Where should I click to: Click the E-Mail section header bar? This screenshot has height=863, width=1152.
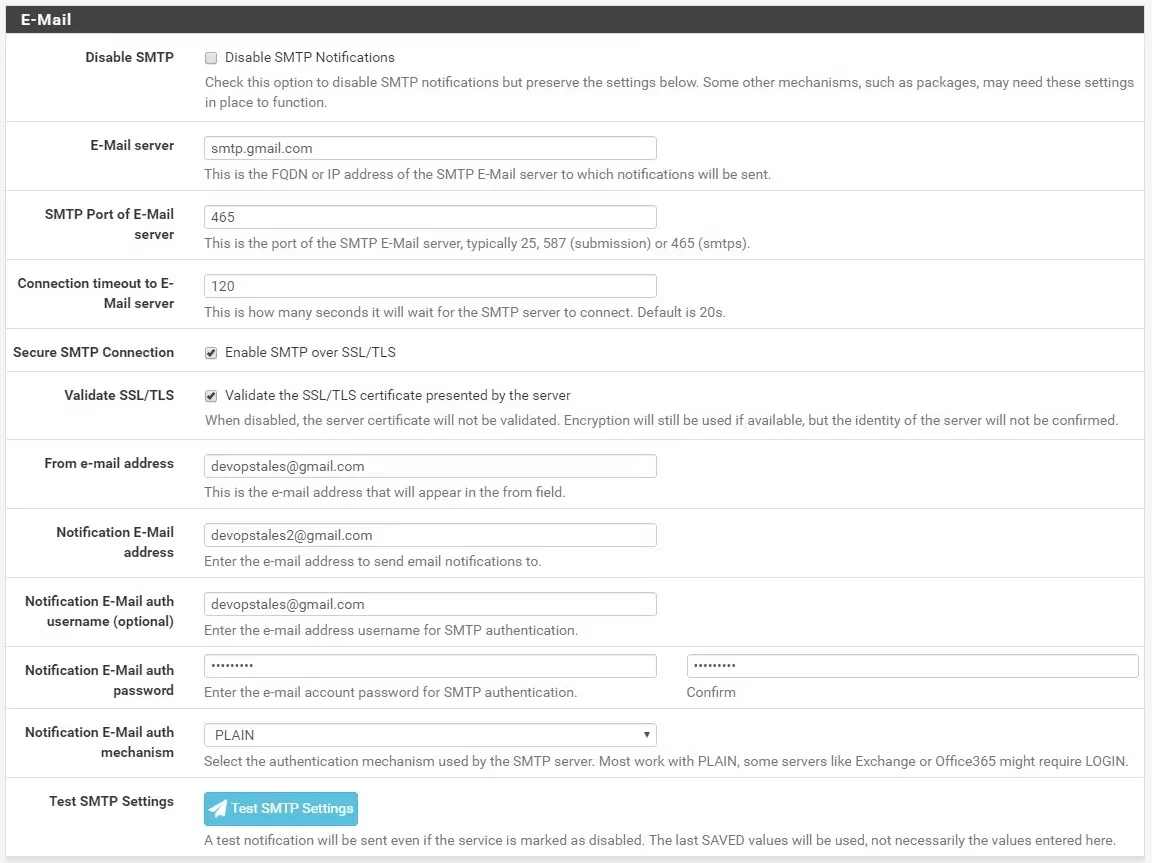pos(575,19)
